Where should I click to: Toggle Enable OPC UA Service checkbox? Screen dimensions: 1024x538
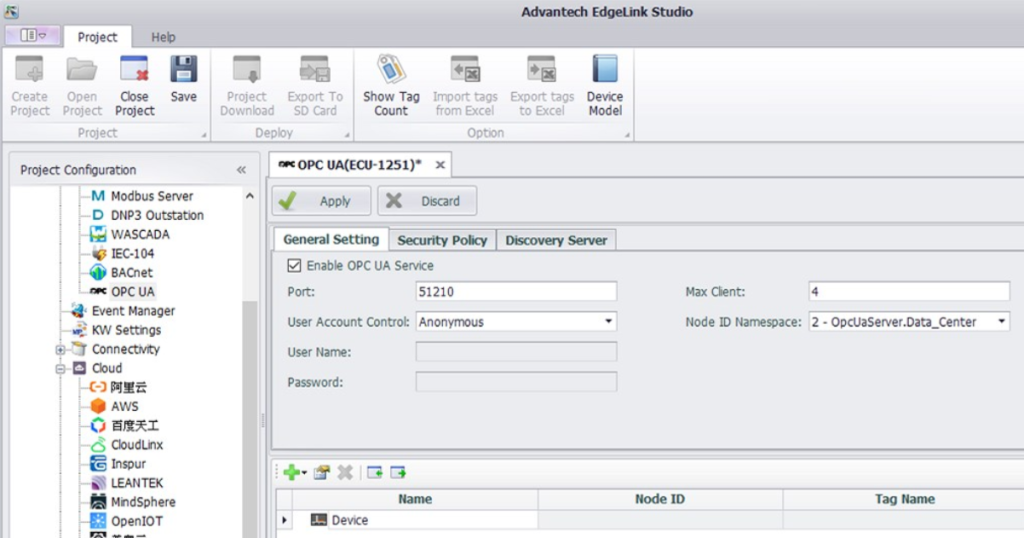[294, 266]
